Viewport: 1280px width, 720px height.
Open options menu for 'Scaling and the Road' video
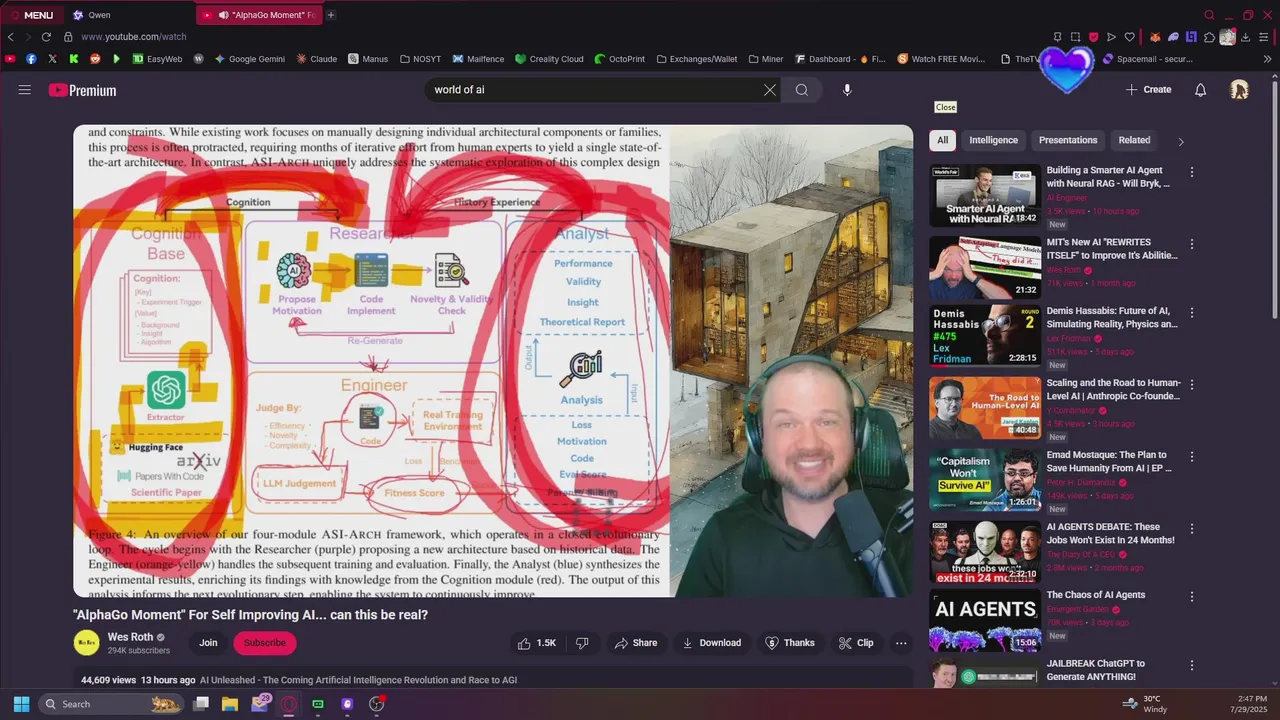pyautogui.click(x=1191, y=384)
